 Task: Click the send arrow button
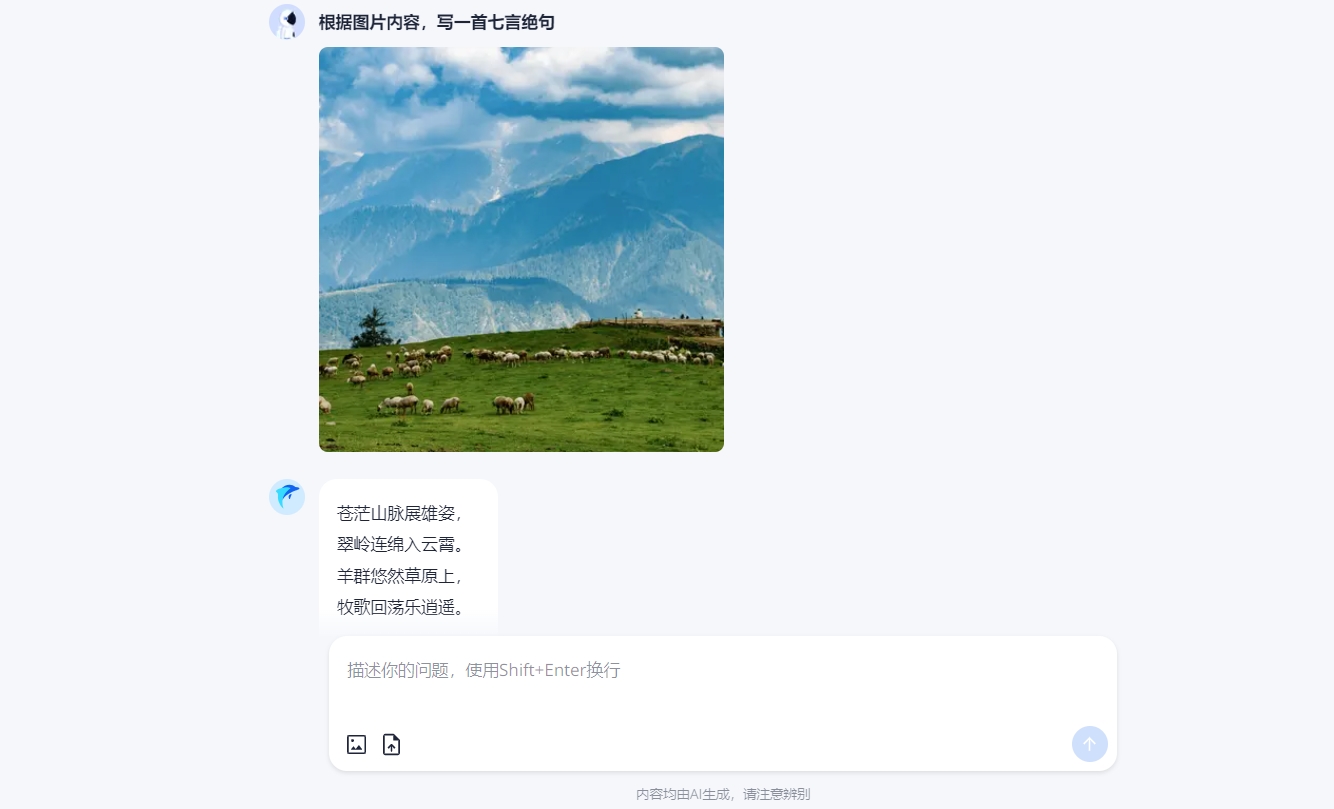click(1089, 744)
